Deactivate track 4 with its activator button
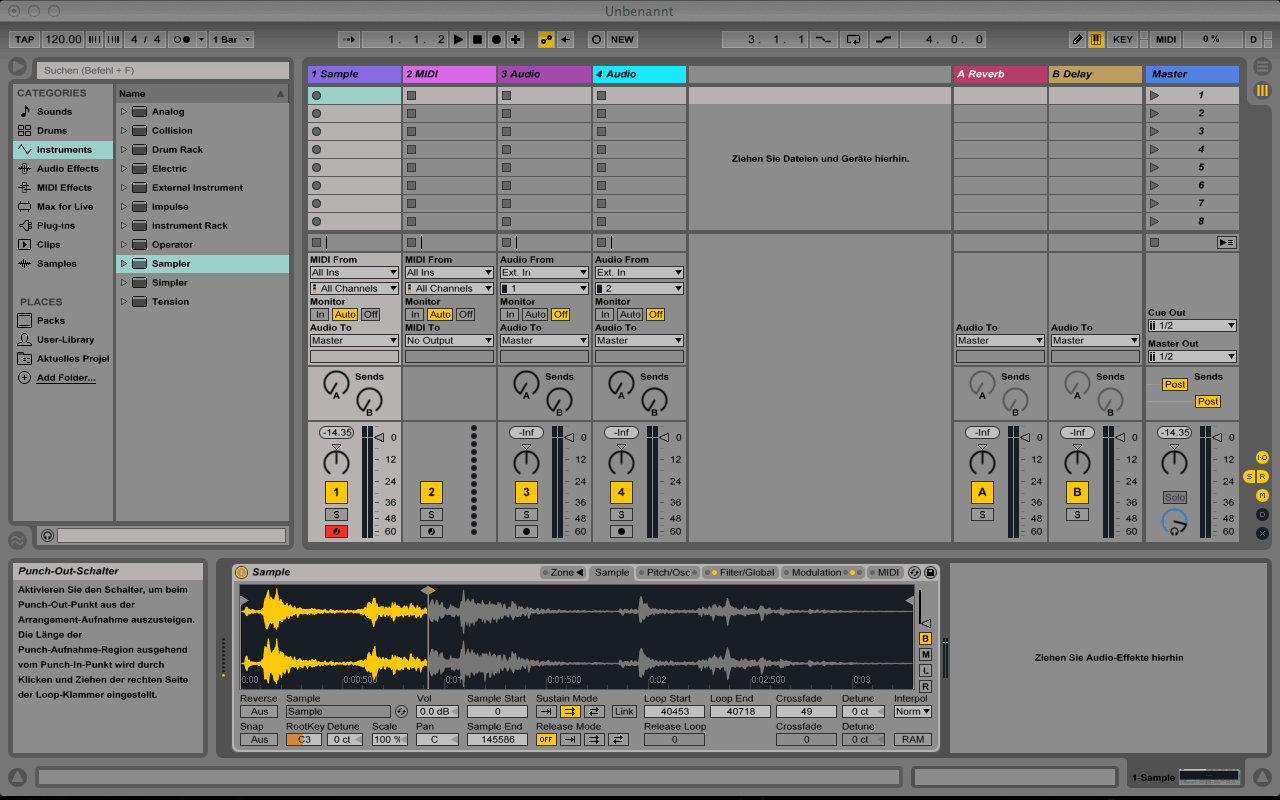The image size is (1280, 800). point(621,492)
